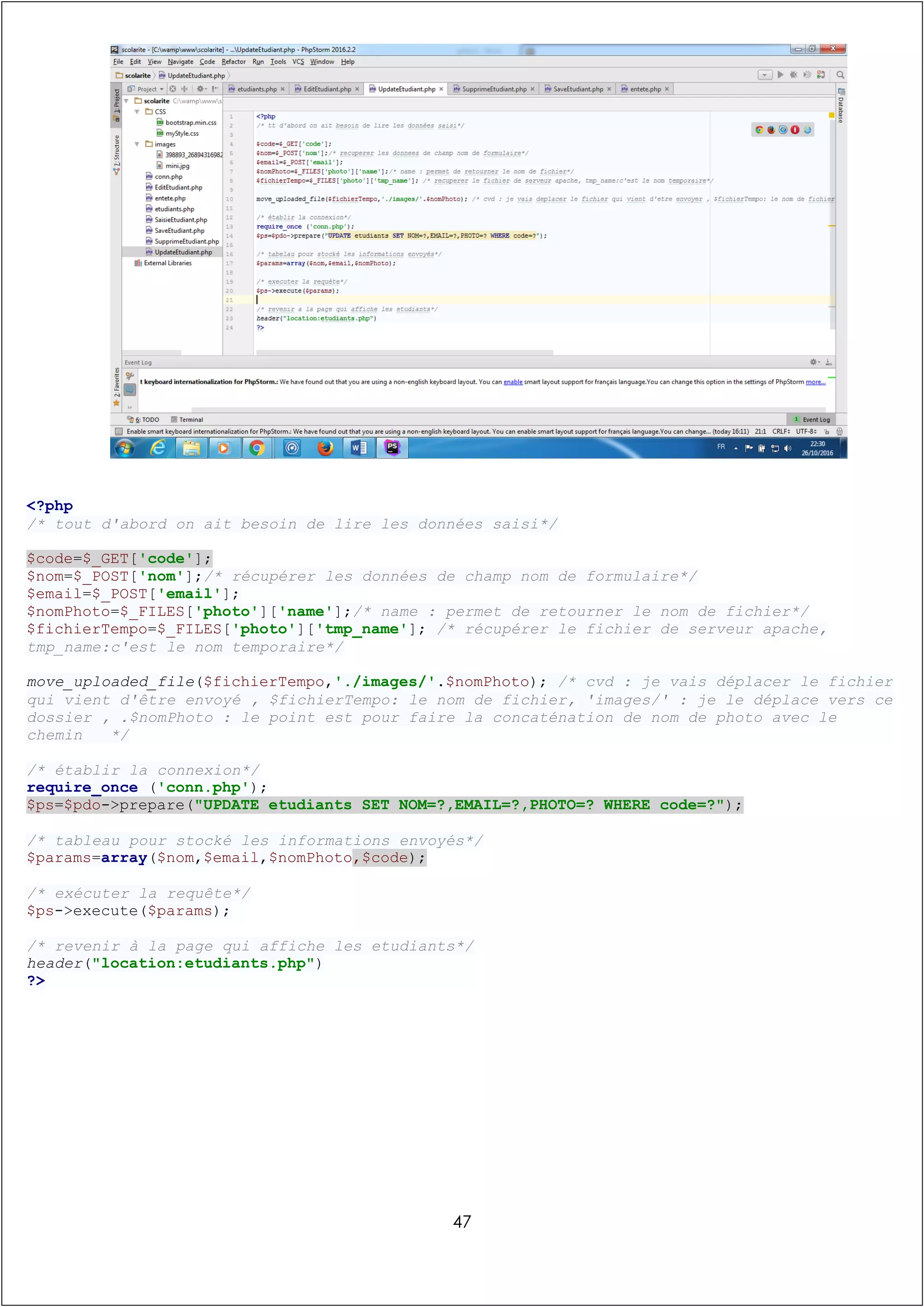Image resolution: width=924 pixels, height=1307 pixels.
Task: Toggle 1: Project side tool window
Action: tap(117, 105)
